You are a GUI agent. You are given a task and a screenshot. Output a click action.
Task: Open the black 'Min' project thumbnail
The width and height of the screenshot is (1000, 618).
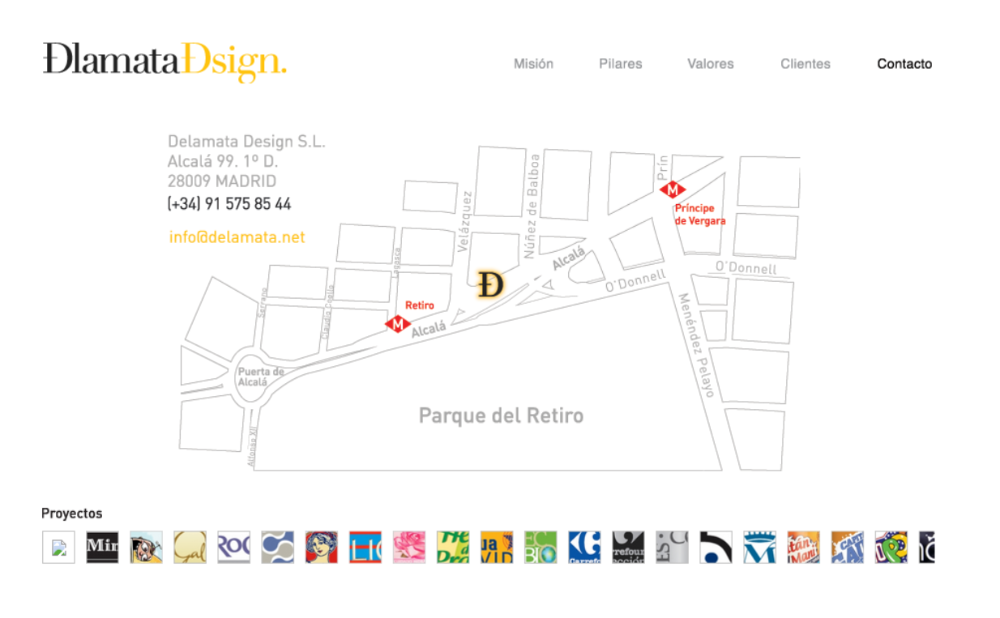(102, 547)
